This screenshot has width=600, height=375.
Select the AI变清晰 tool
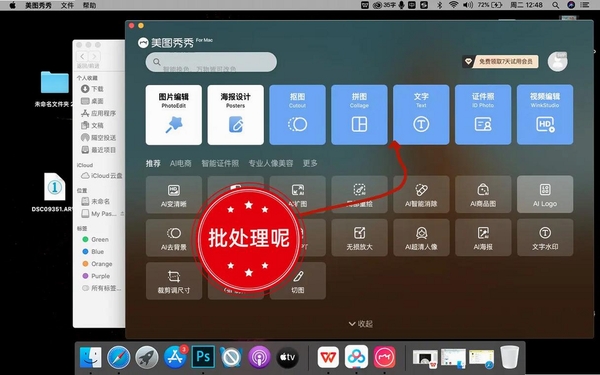pos(174,195)
